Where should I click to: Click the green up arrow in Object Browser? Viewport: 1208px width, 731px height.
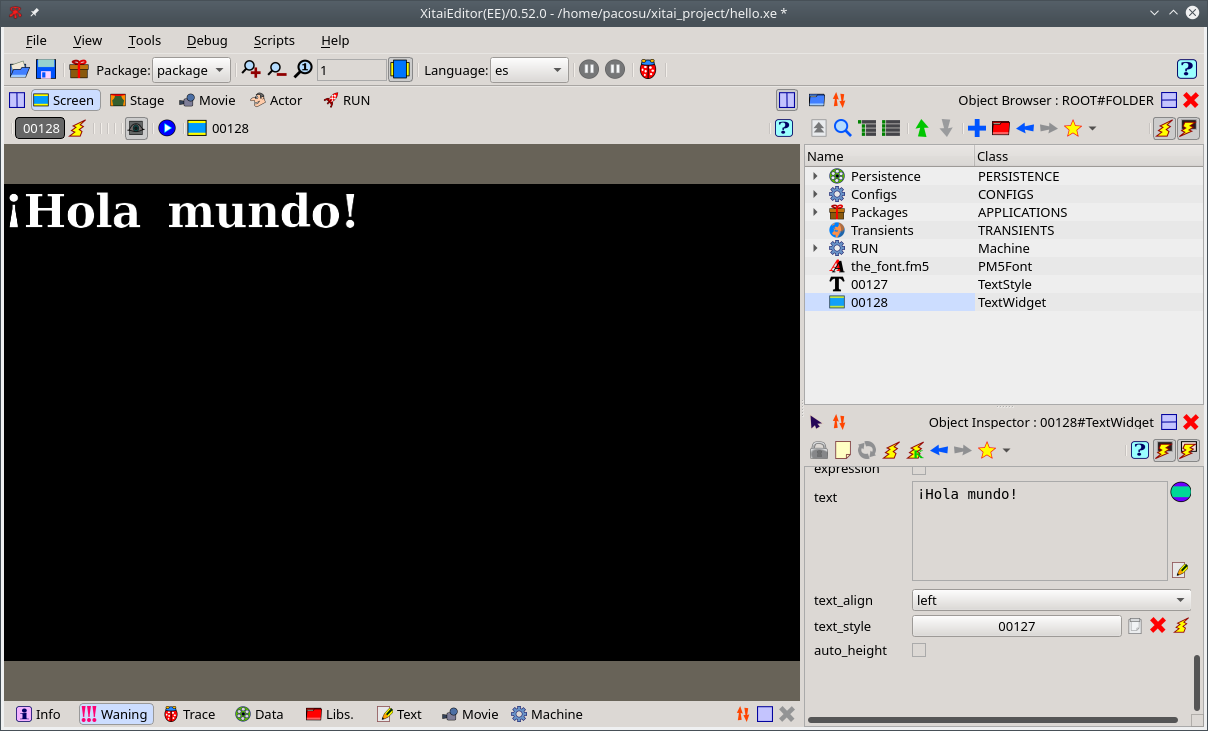tap(922, 128)
